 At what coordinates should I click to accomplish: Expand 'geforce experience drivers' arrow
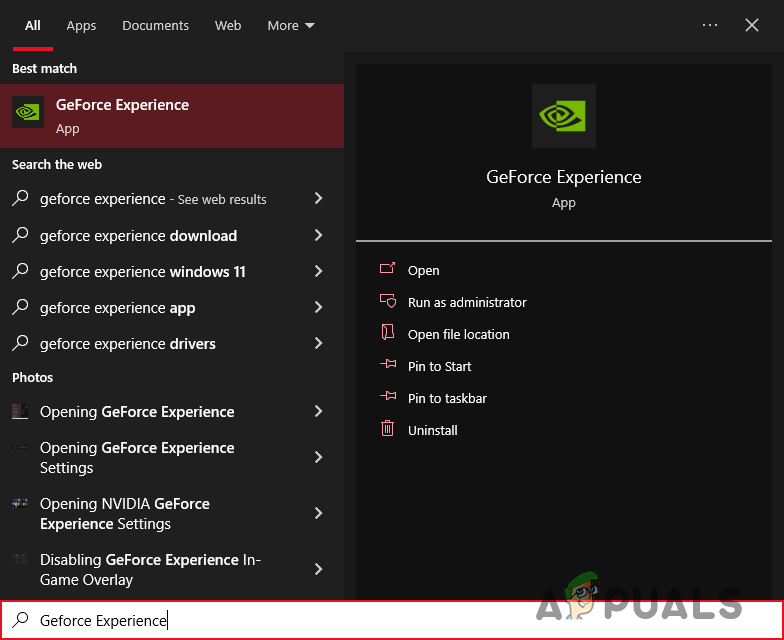318,343
